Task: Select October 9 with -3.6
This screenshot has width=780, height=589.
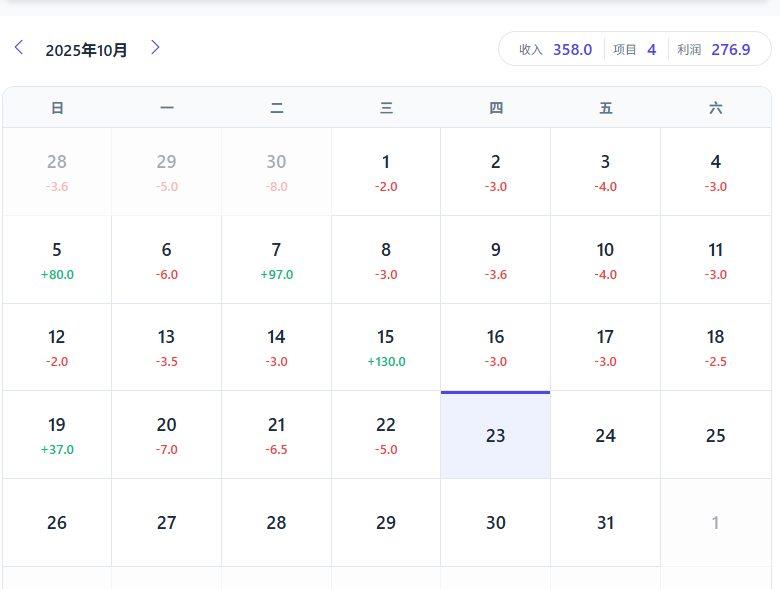Action: [495, 260]
